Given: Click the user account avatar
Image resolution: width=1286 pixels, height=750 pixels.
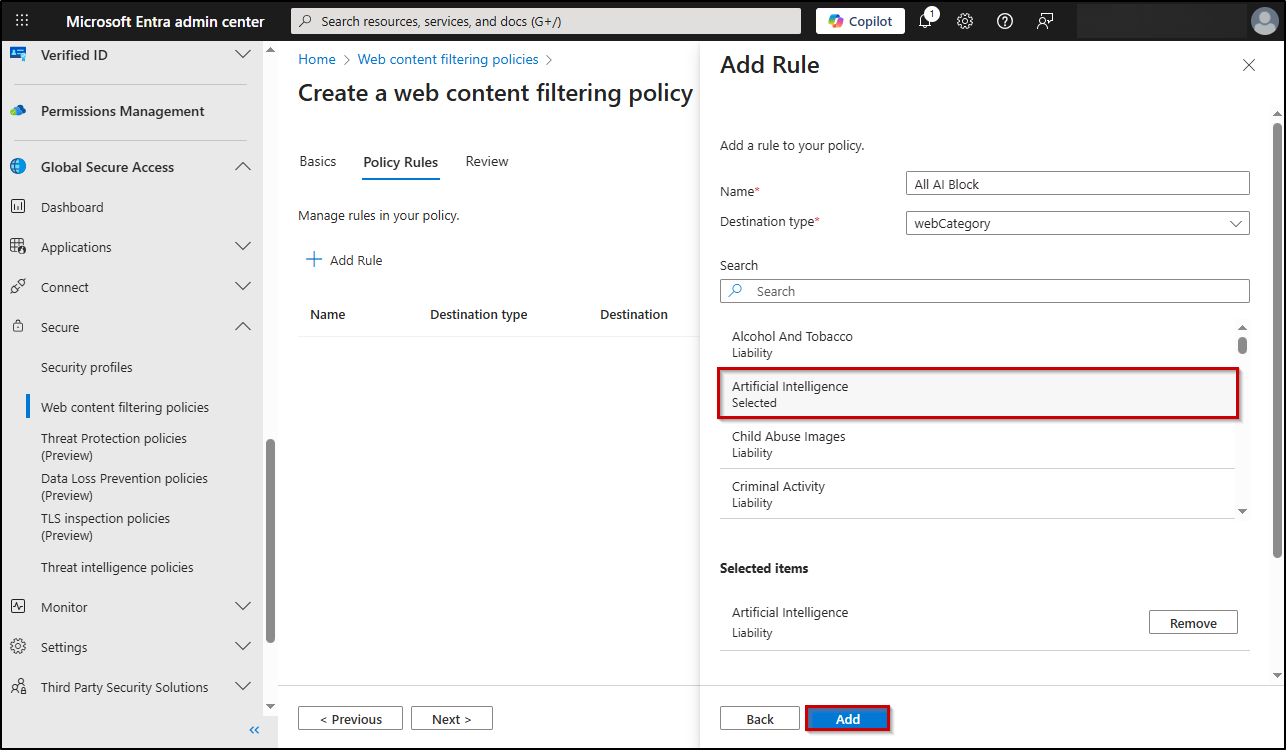Looking at the screenshot, I should [1264, 21].
